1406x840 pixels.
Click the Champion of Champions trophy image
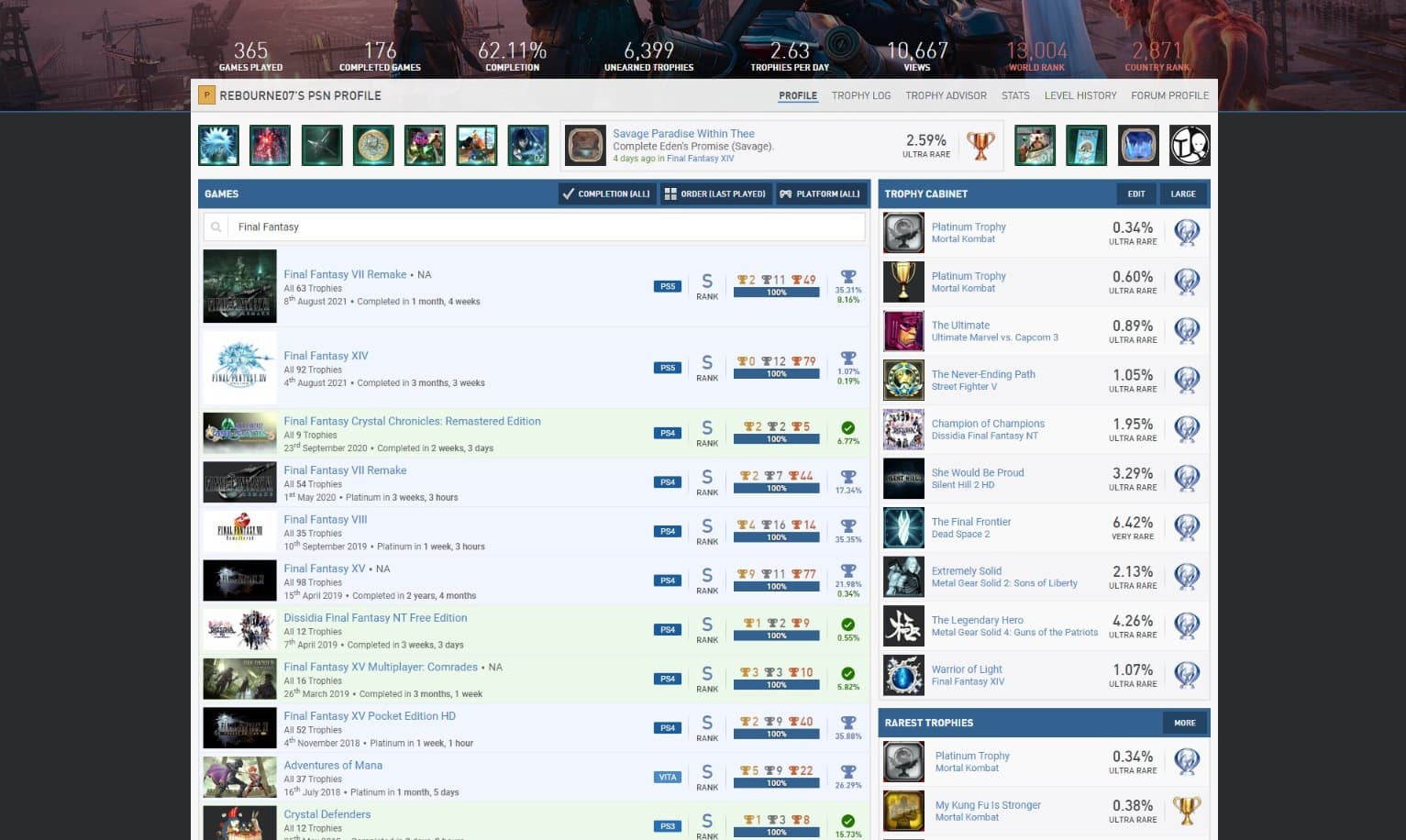coord(903,429)
